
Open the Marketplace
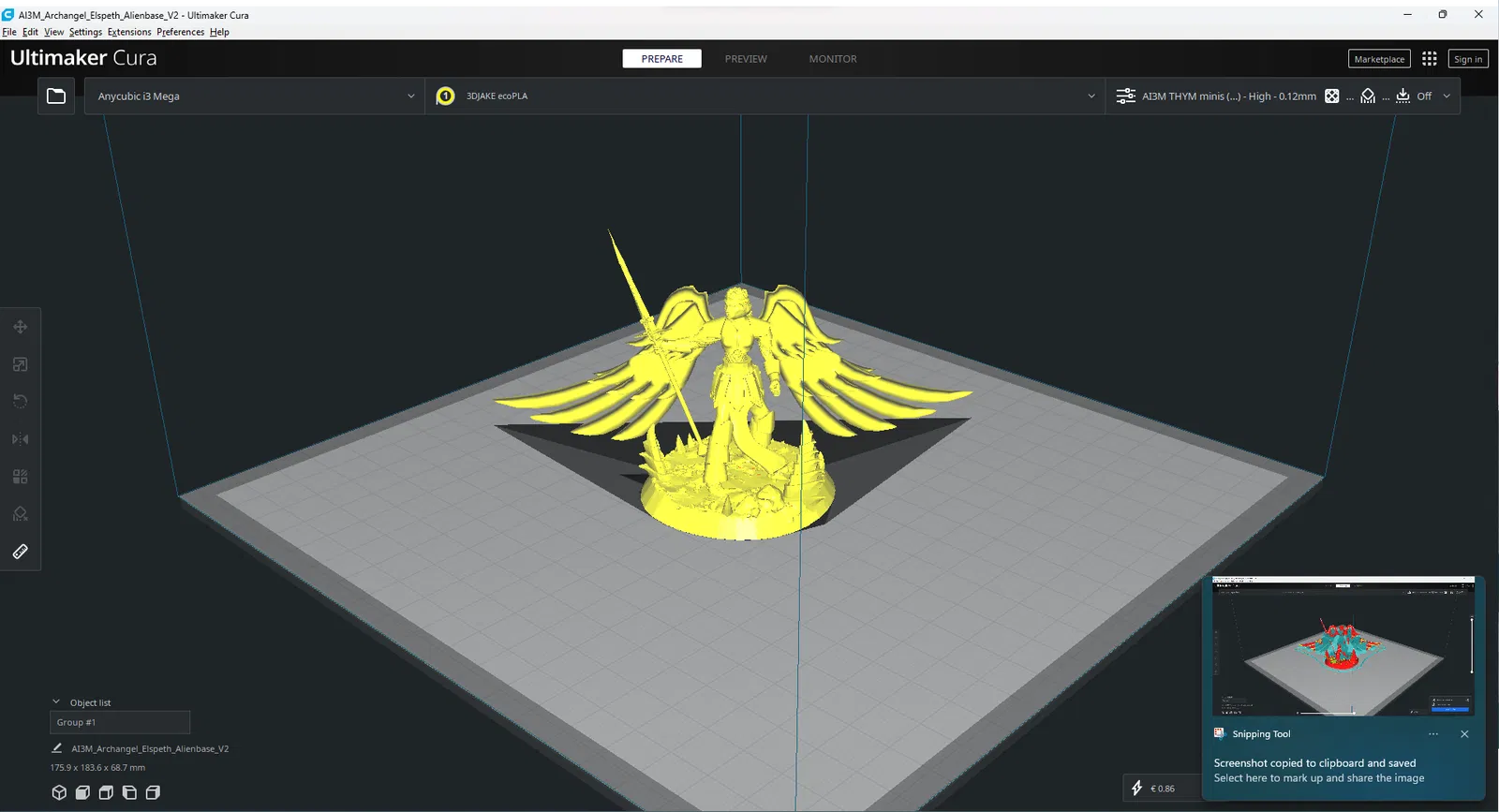tap(1379, 59)
